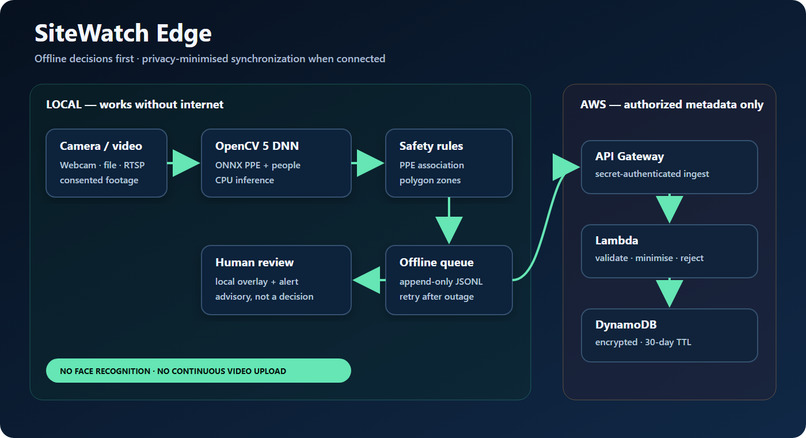Image resolution: width=806 pixels, height=438 pixels.
Task: Select the "Webcam · file · RTSP" line
Action: [x=102, y=165]
